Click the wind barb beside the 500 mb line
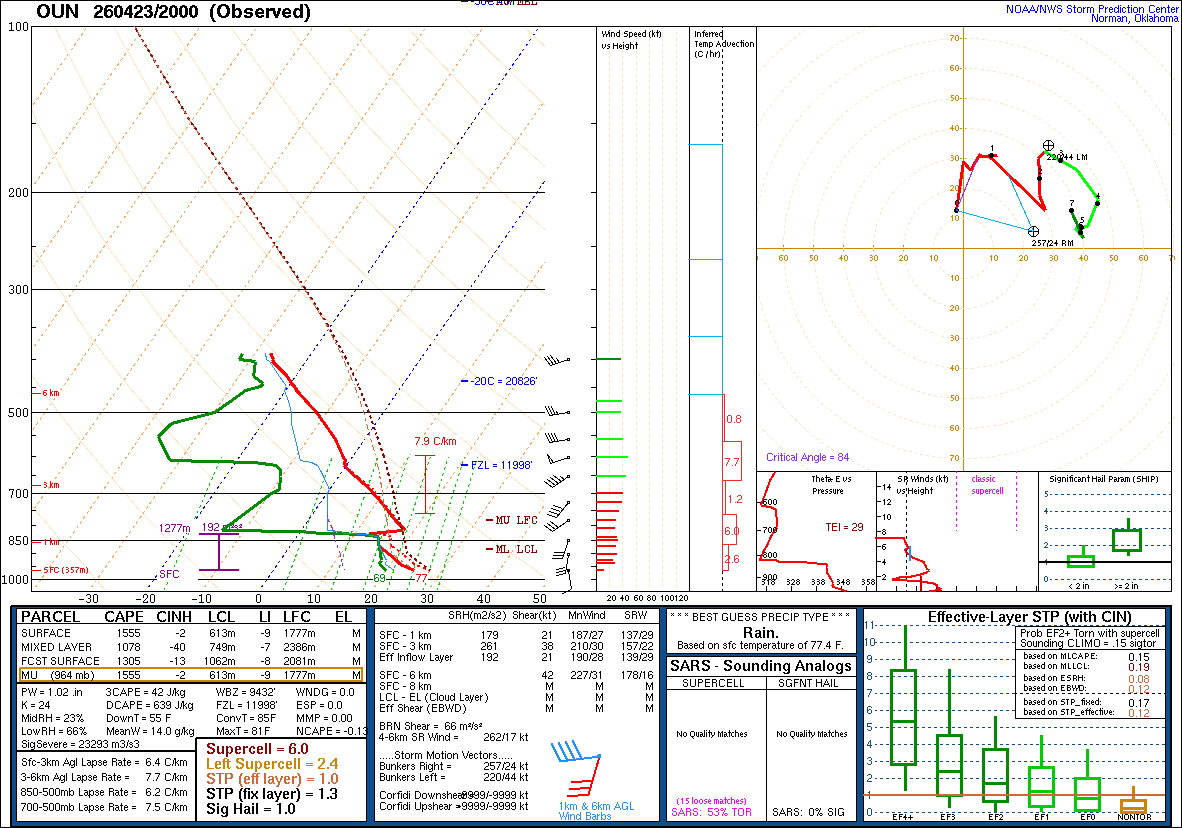 tap(557, 412)
